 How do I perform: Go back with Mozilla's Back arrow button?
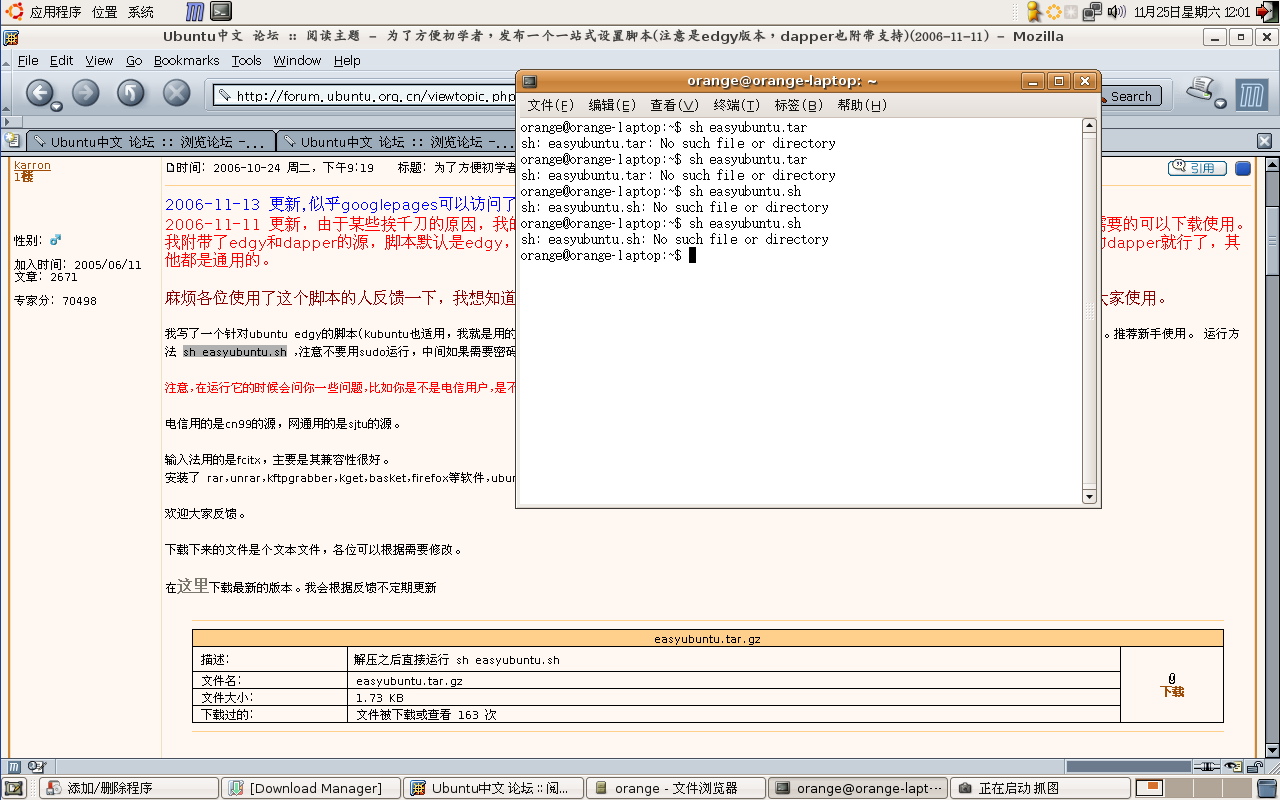pyautogui.click(x=38, y=93)
